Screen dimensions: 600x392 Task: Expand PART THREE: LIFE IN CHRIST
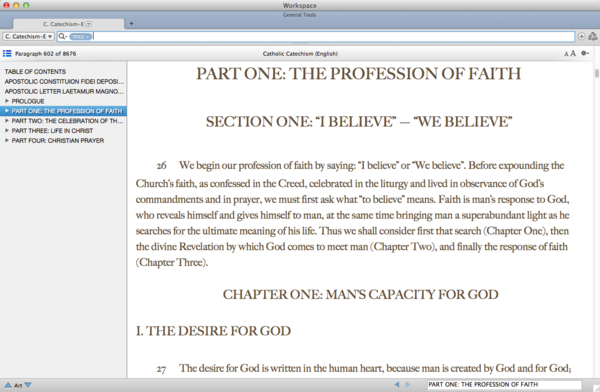[x=7, y=131]
